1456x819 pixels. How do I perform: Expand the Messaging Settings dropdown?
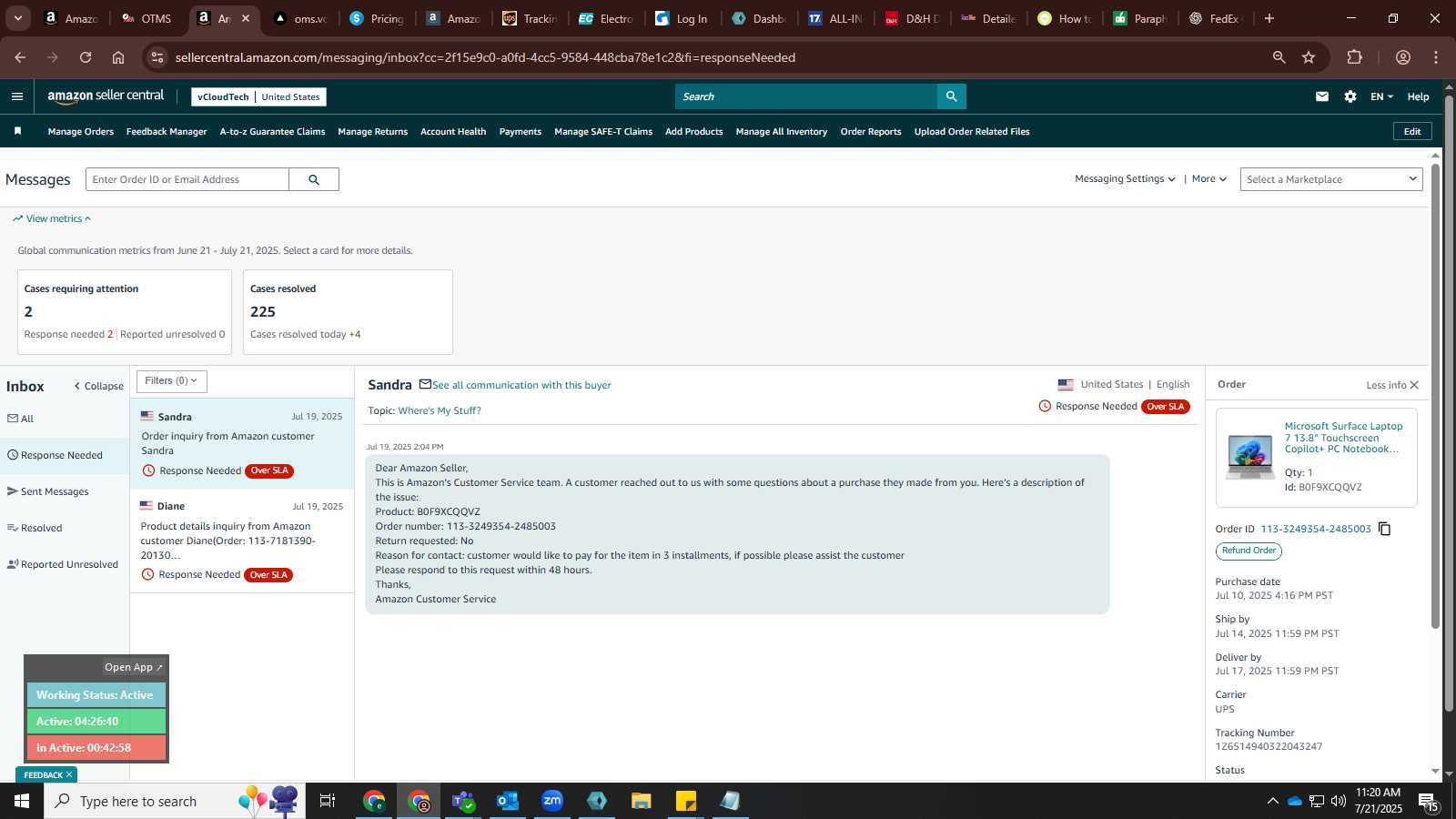[1125, 179]
